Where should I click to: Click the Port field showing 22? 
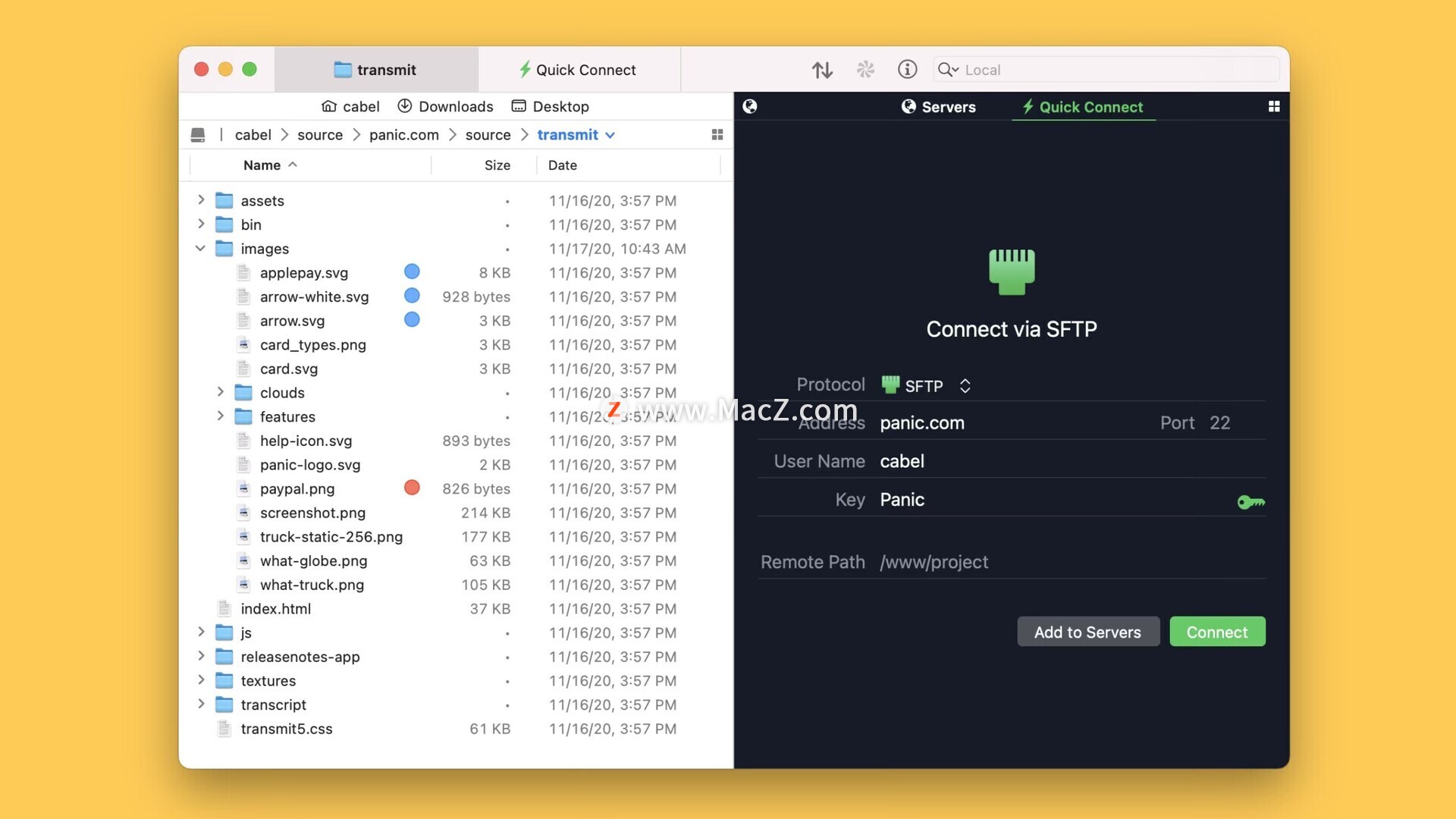pos(1219,423)
